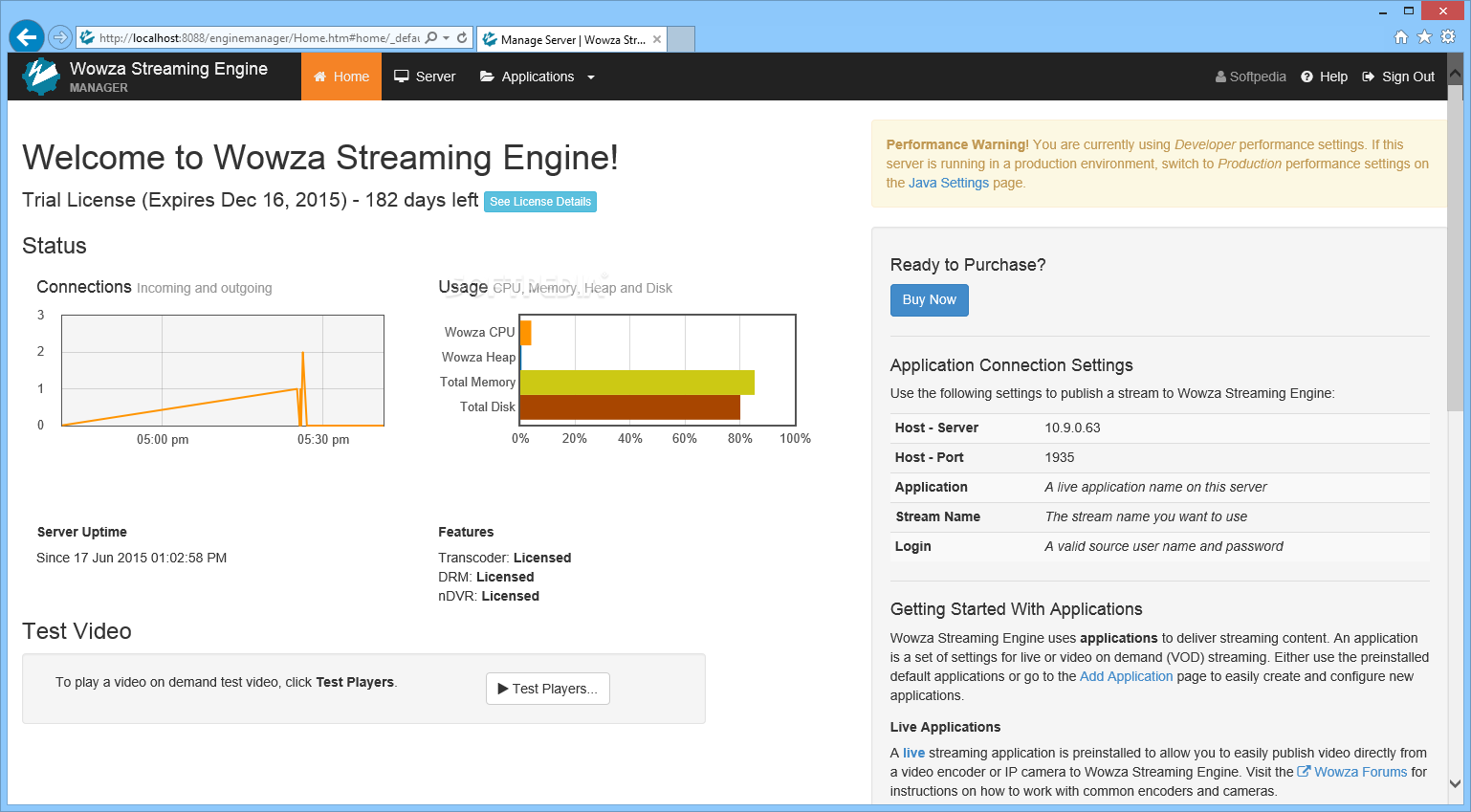Open the Java Settings link

click(949, 182)
